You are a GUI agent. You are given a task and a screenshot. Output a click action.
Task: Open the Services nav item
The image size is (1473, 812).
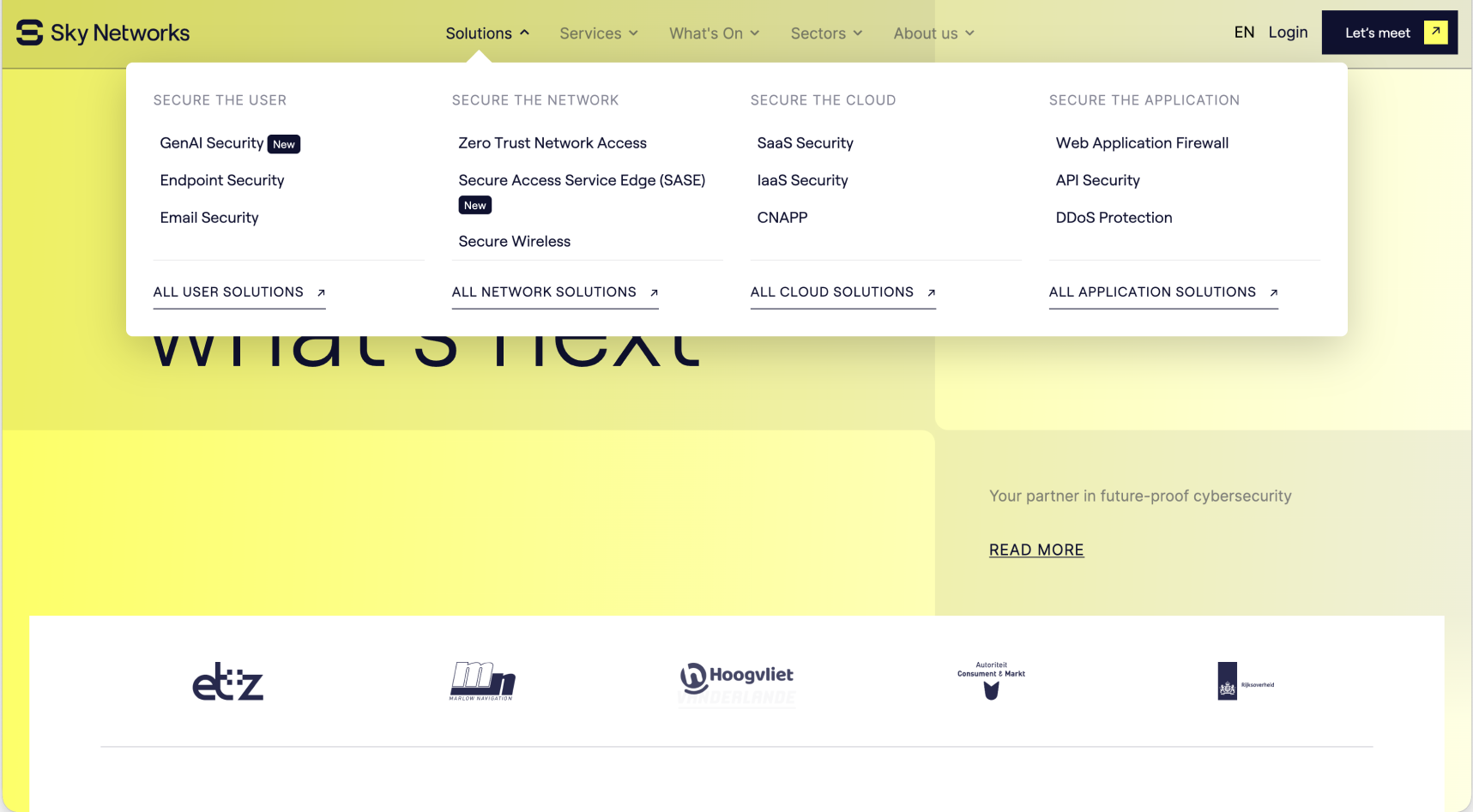point(590,33)
